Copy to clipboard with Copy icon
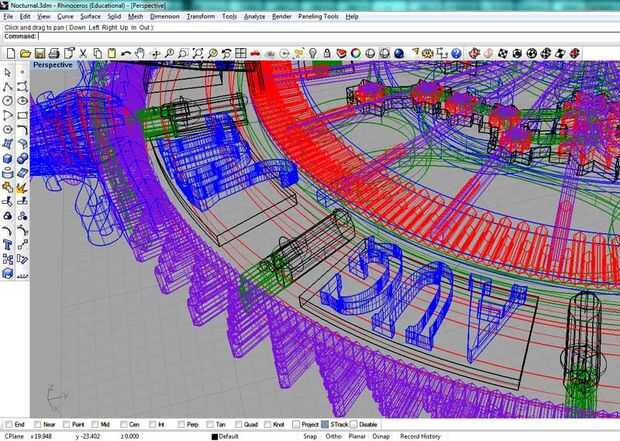Viewport: 620px width, 441px height. click(98, 53)
